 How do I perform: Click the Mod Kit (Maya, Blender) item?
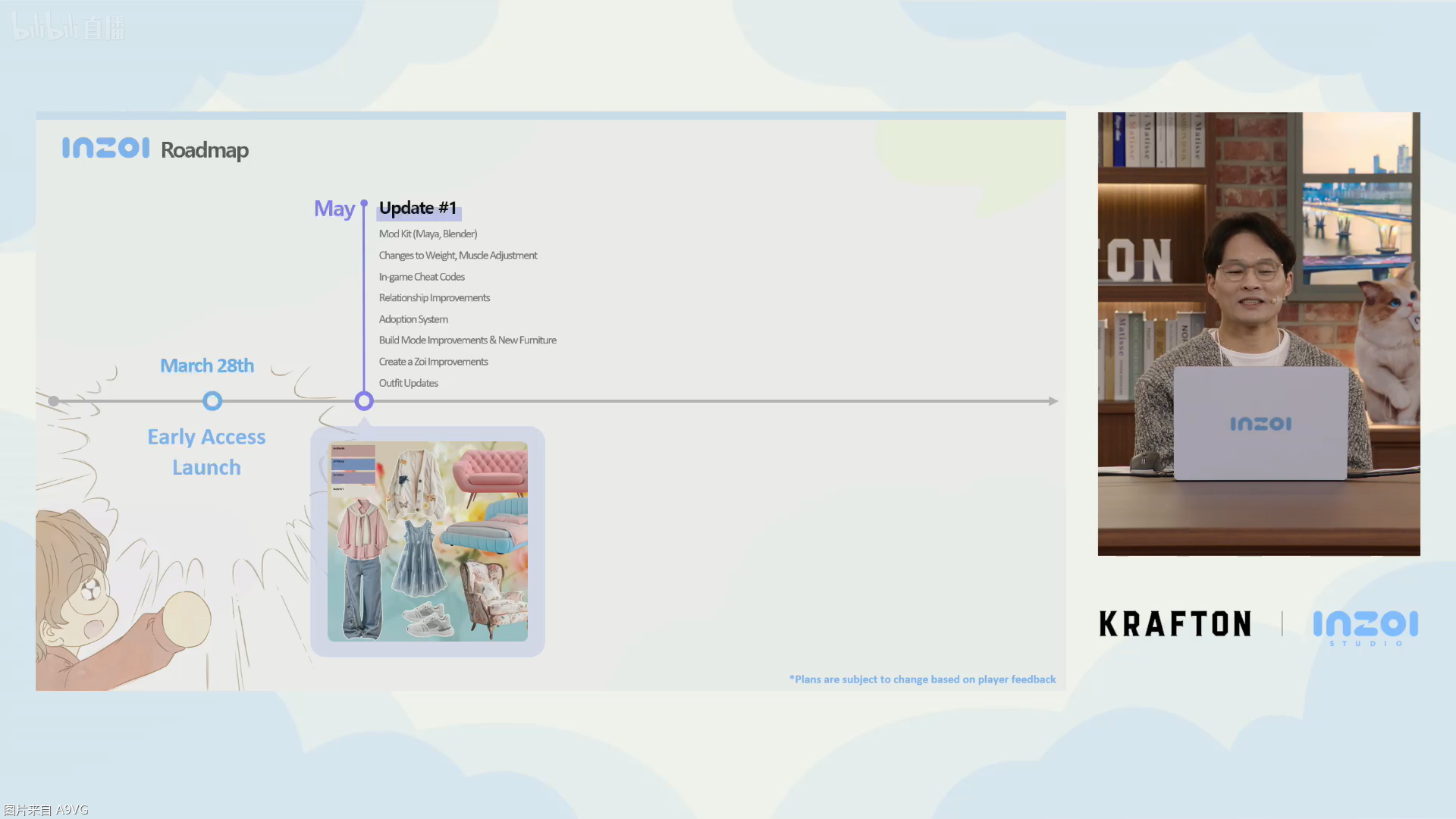coord(428,234)
